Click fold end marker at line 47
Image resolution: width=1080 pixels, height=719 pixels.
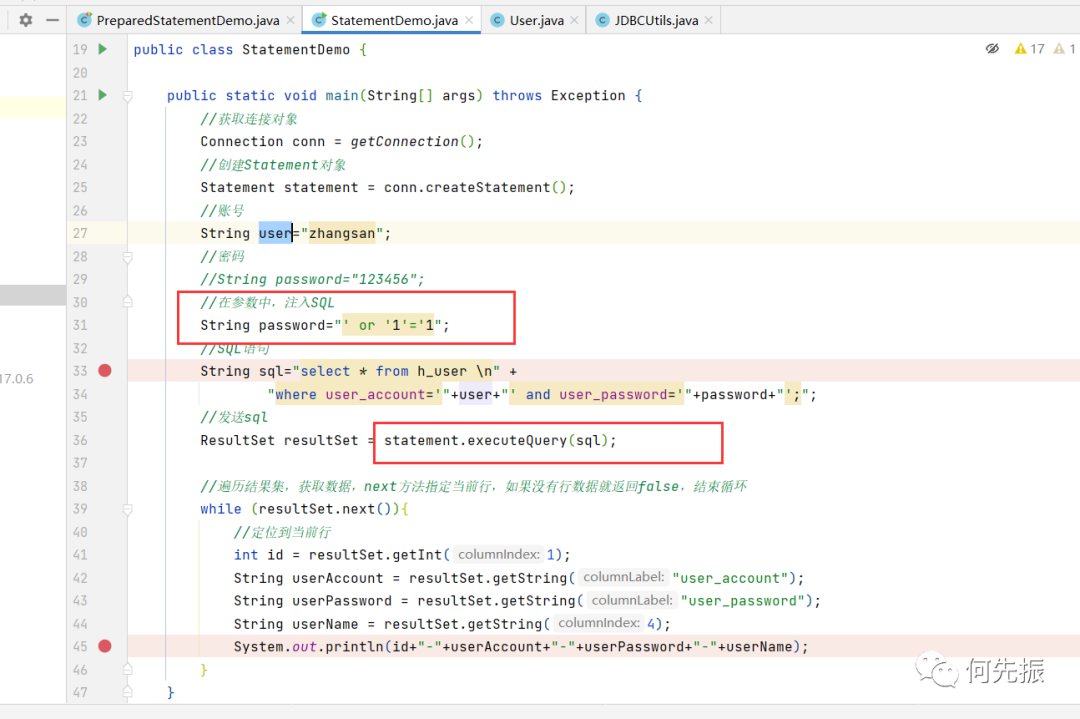(127, 692)
